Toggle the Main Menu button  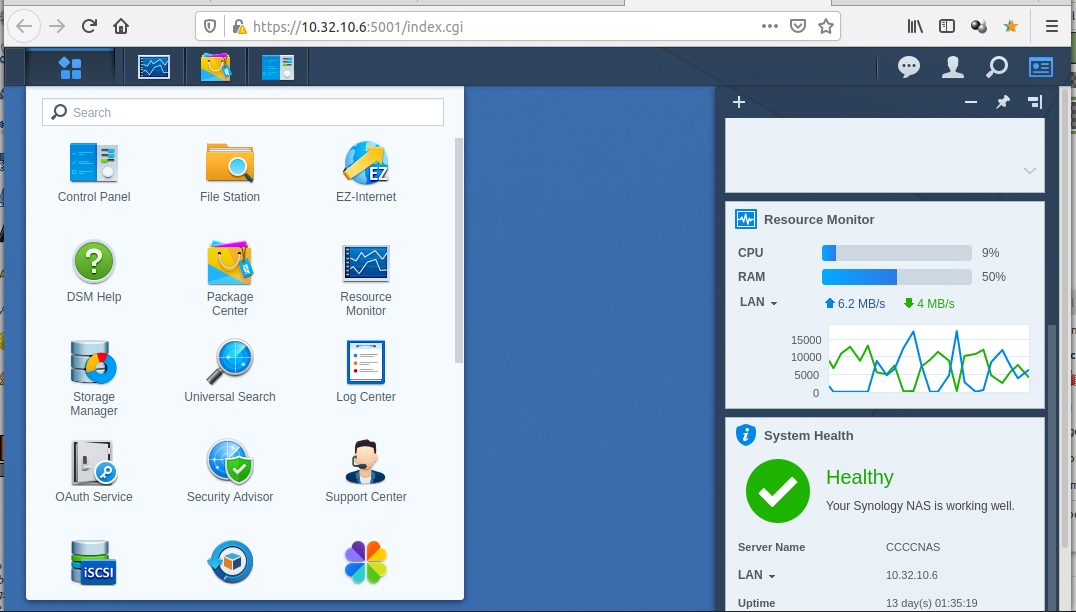coord(70,67)
